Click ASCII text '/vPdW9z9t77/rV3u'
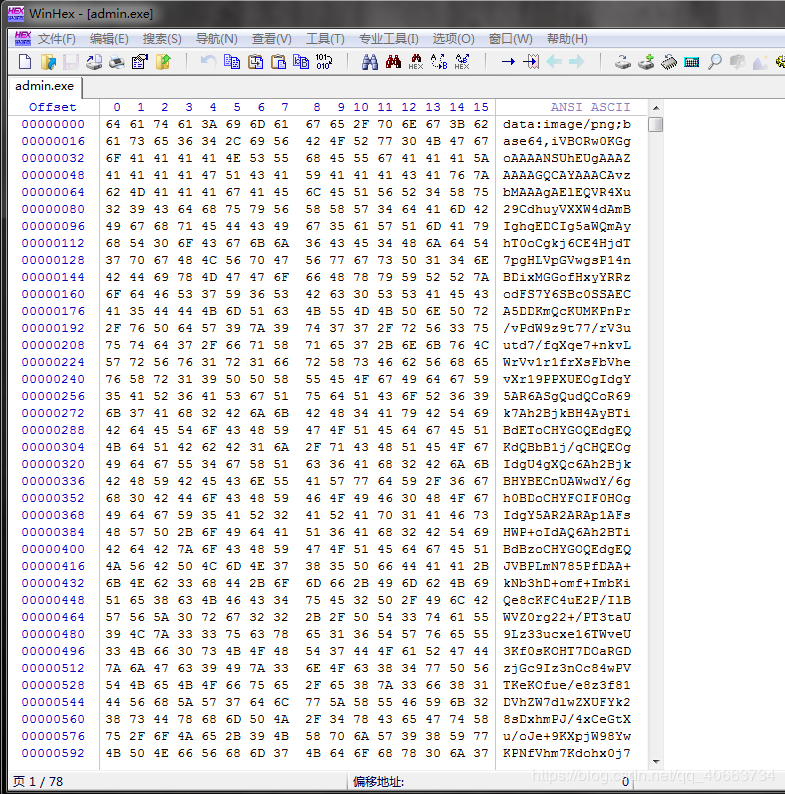Image resolution: width=785 pixels, height=794 pixels. click(567, 328)
